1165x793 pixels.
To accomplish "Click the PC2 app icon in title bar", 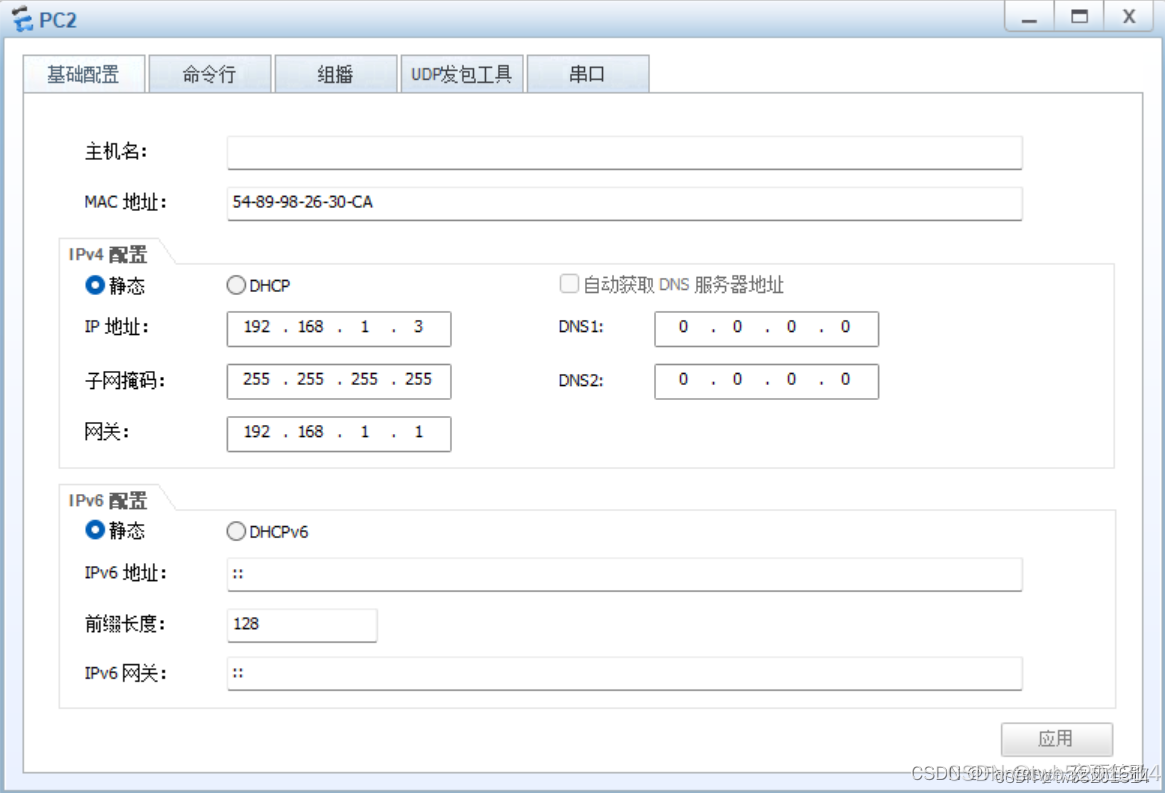I will [x=23, y=19].
